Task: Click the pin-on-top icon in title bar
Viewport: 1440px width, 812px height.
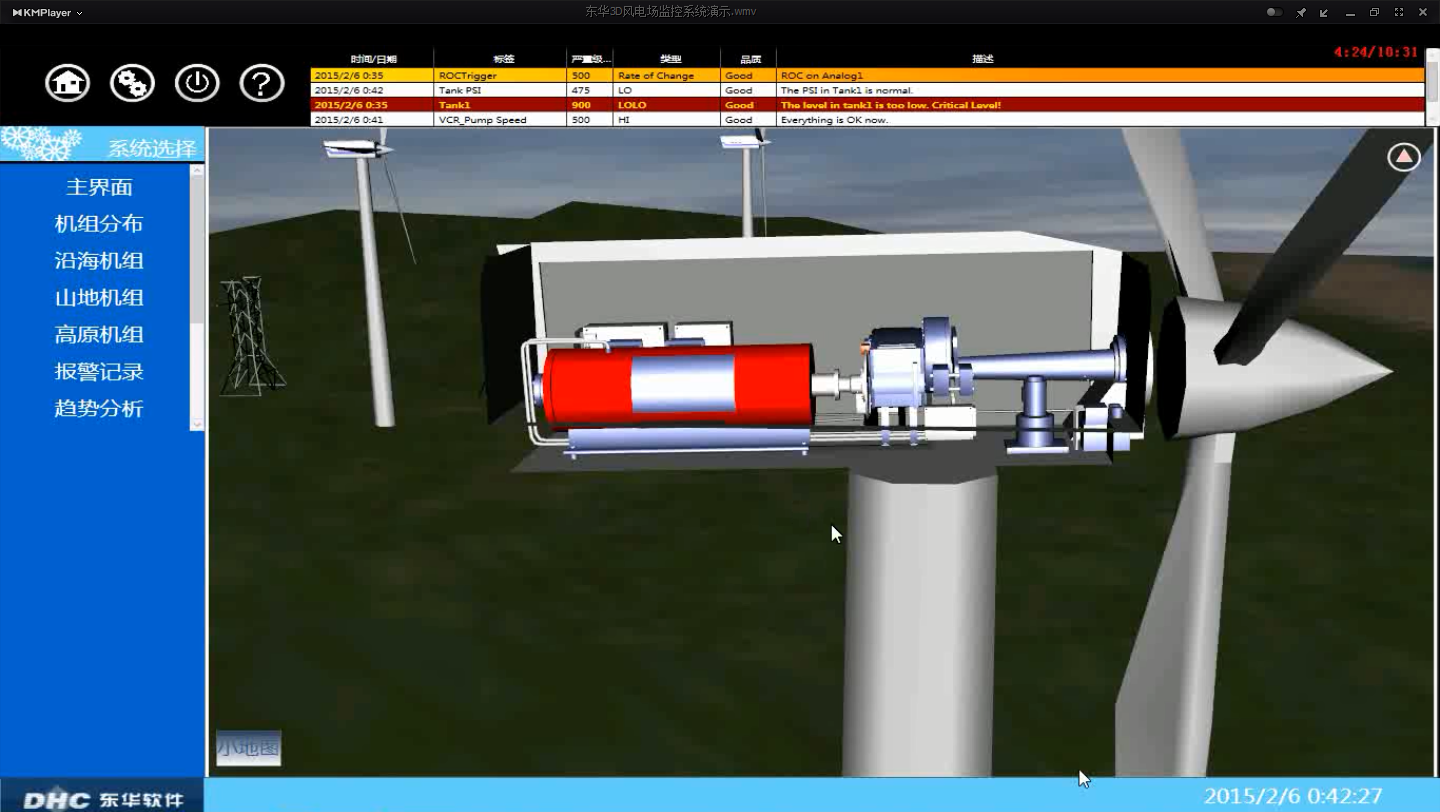Action: pos(1301,12)
